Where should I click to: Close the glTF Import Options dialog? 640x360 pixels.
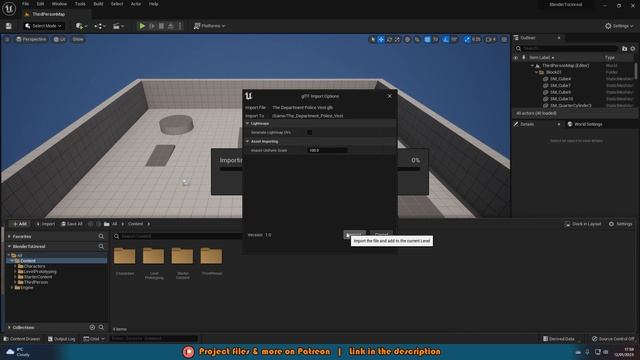389,96
